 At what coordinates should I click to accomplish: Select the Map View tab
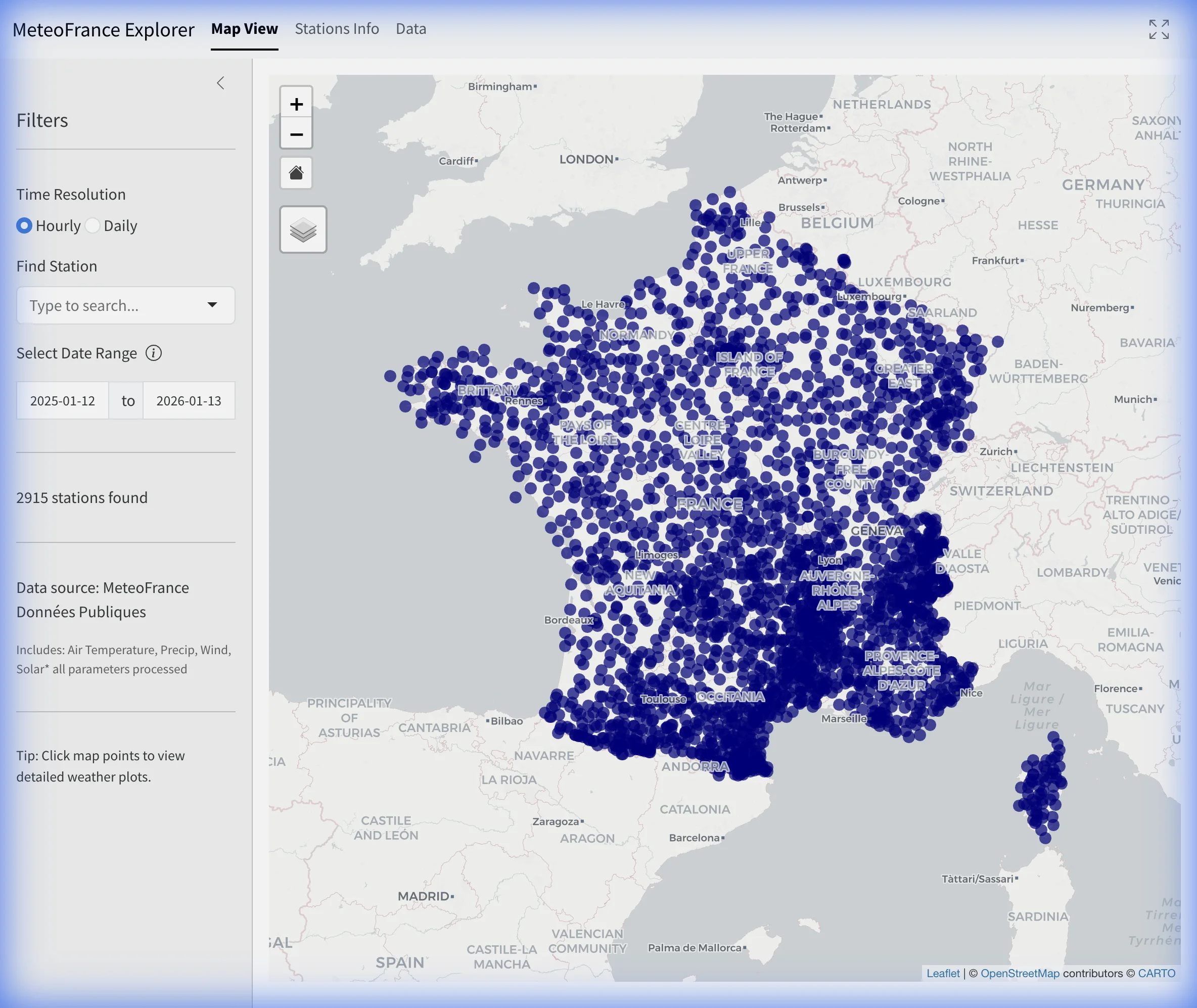(244, 29)
